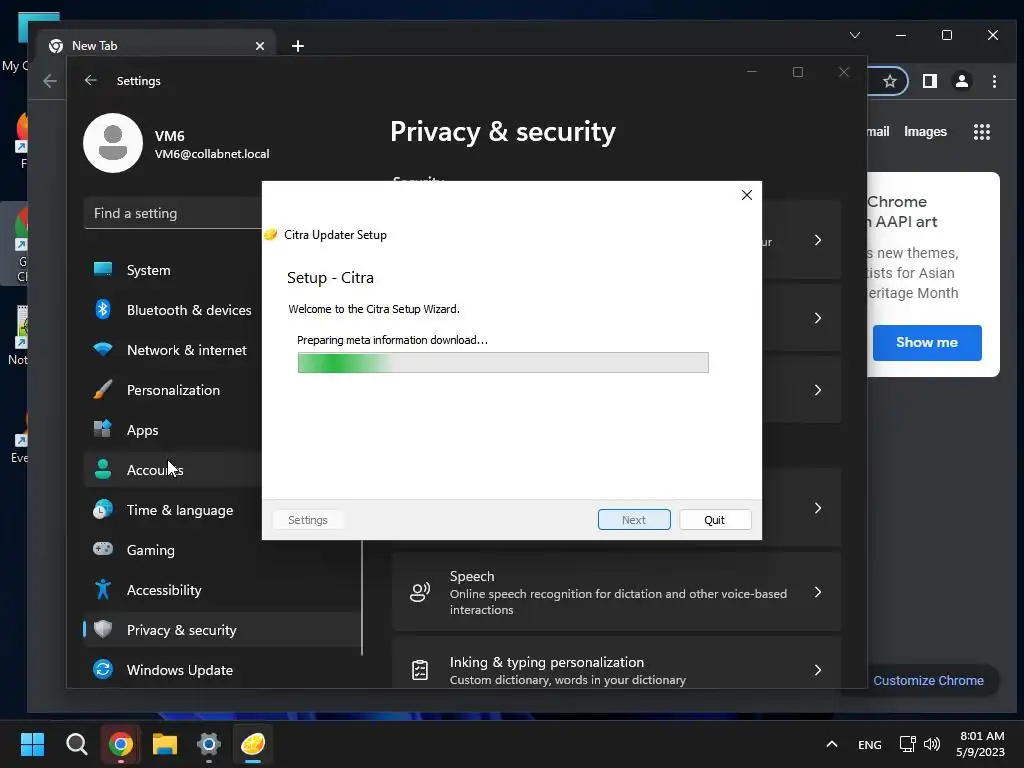This screenshot has width=1024, height=768.
Task: Click Quit in Citra Setup wizard
Action: [x=714, y=520]
